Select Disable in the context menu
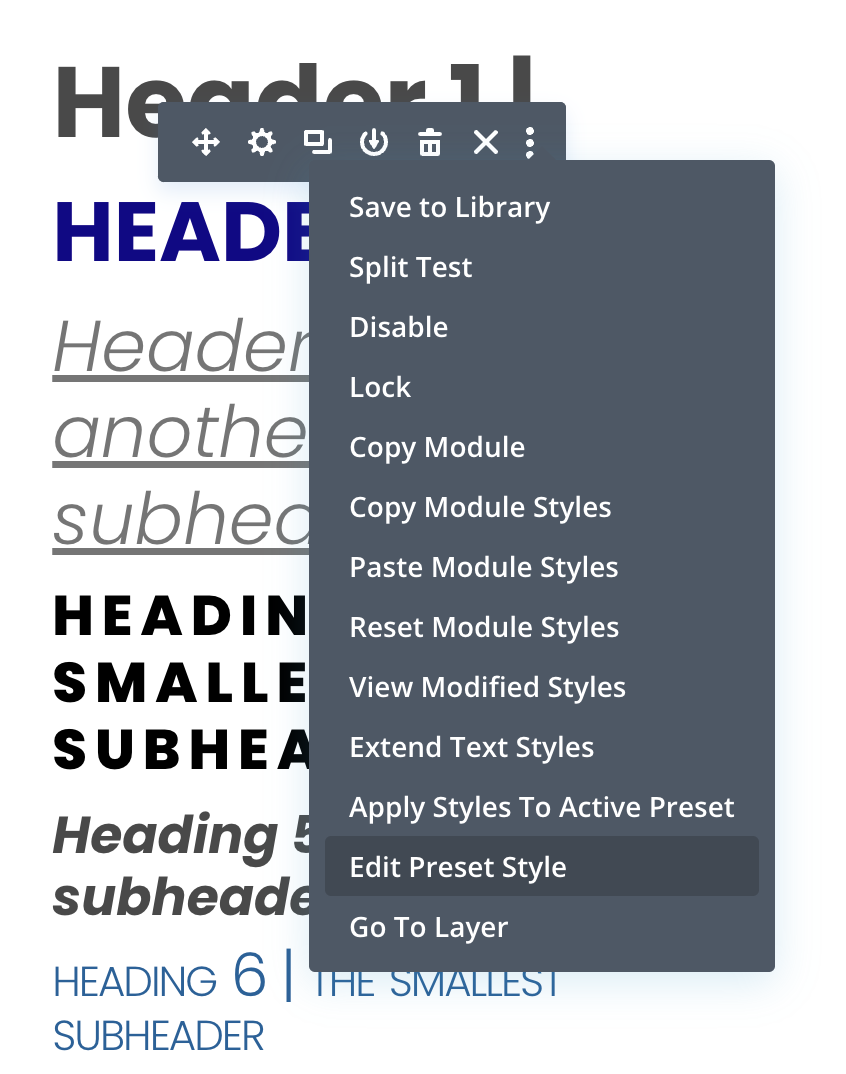The height and width of the screenshot is (1074, 846). point(398,327)
